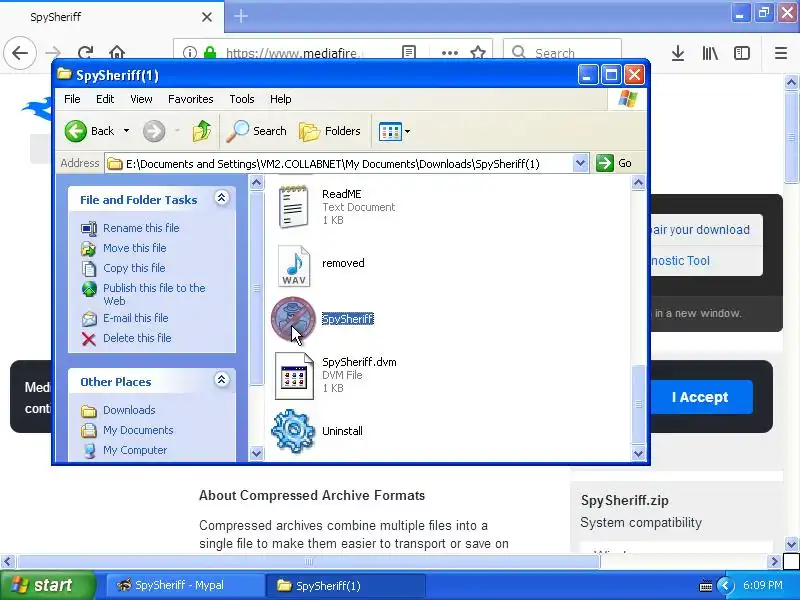Select the Uninstall gear icon
800x600 pixels.
pyautogui.click(x=293, y=431)
